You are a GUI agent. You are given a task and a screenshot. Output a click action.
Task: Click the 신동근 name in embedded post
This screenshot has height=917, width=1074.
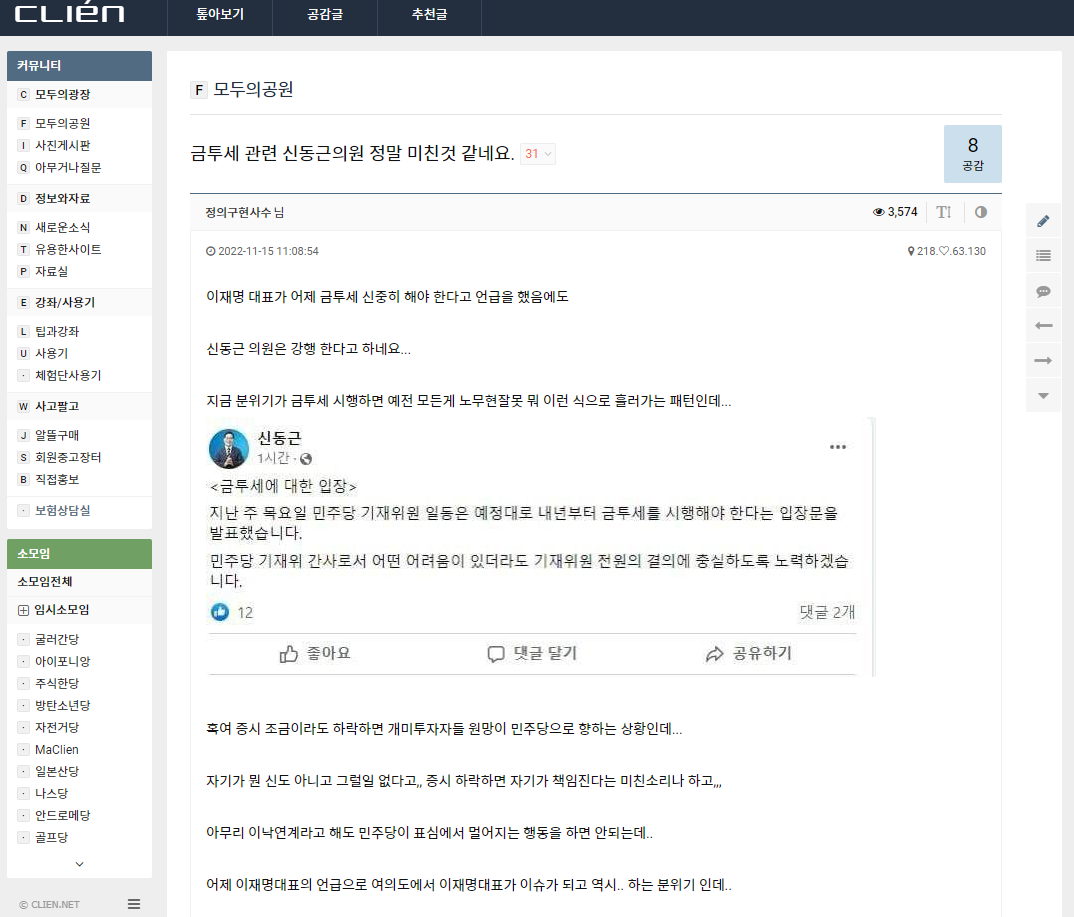coord(279,438)
